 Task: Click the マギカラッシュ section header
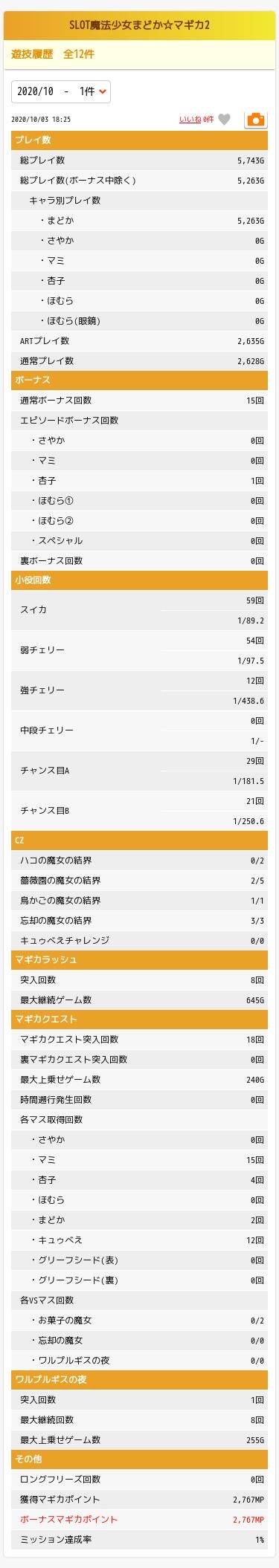point(139,960)
